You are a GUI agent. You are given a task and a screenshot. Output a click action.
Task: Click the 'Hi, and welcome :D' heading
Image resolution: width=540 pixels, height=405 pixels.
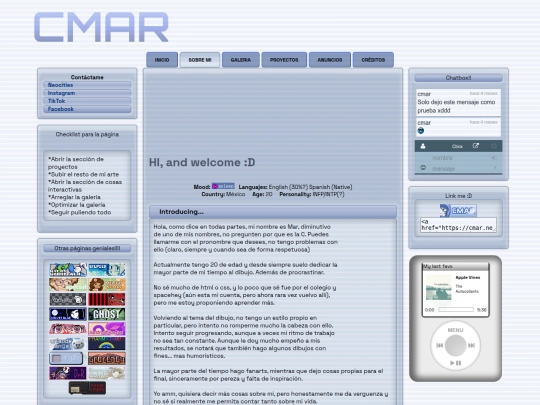[202, 162]
